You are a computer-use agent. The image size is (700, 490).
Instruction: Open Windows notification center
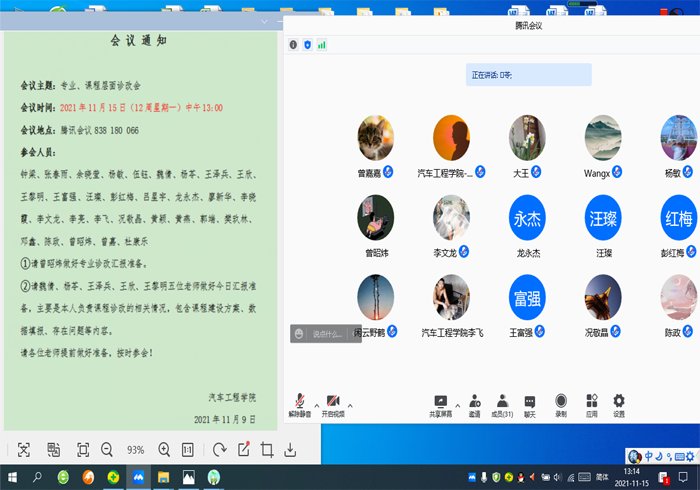(683, 478)
